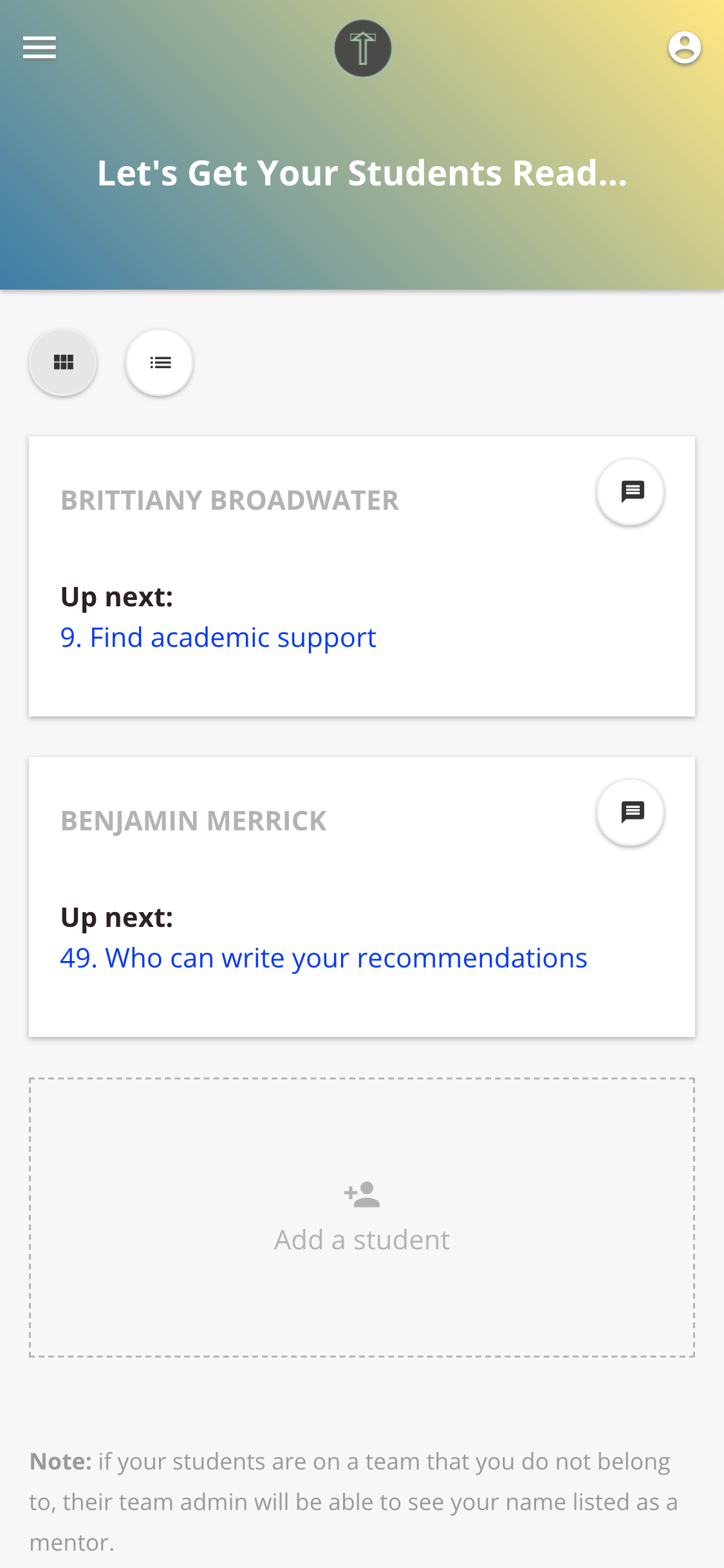Click the "Add a student" text
Image resolution: width=724 pixels, height=1568 pixels.
(362, 1240)
